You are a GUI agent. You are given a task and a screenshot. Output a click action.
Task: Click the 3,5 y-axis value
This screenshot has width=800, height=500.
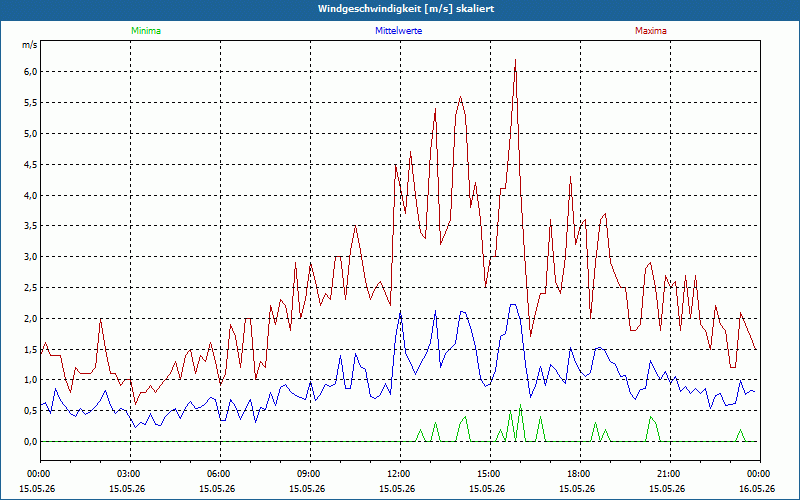click(31, 226)
